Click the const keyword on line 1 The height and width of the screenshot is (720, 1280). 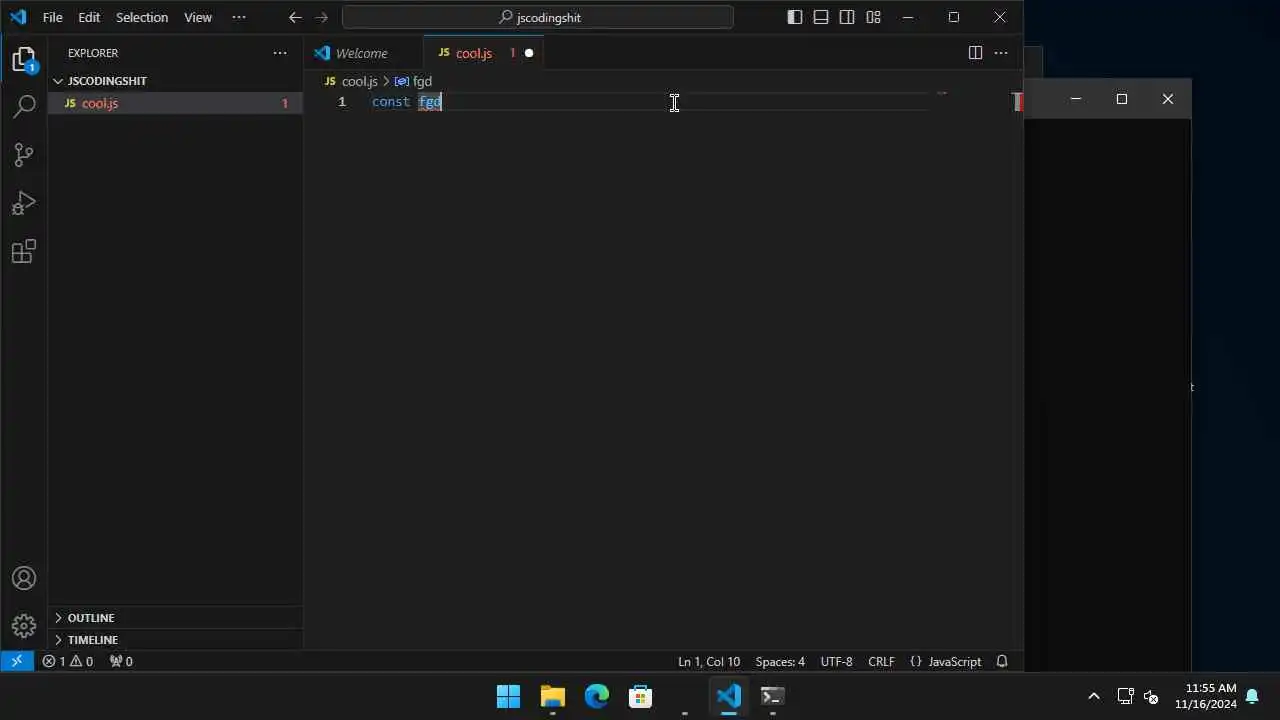point(391,102)
